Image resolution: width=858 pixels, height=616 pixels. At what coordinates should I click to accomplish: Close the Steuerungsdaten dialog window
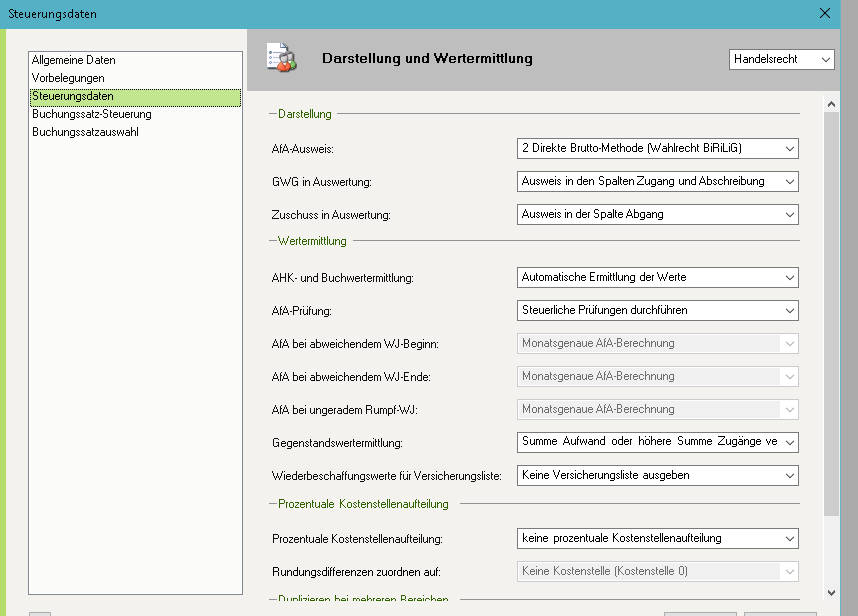825,13
